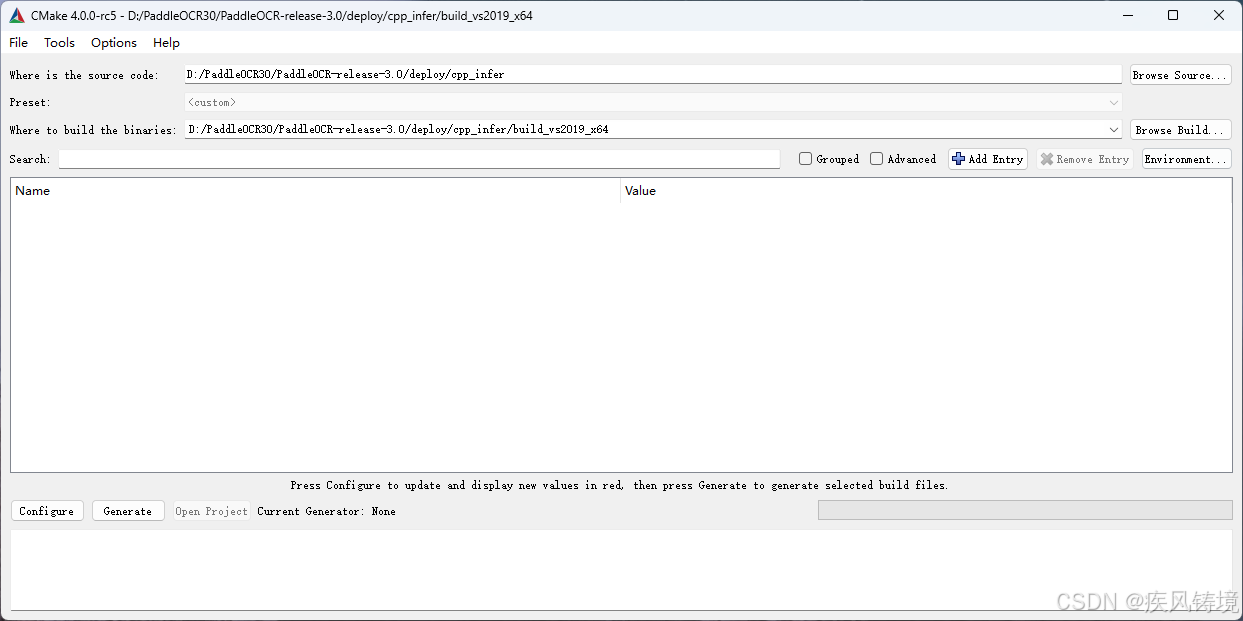Click the Add Entry plus button
Viewport: 1243px width, 621px height.
click(988, 159)
